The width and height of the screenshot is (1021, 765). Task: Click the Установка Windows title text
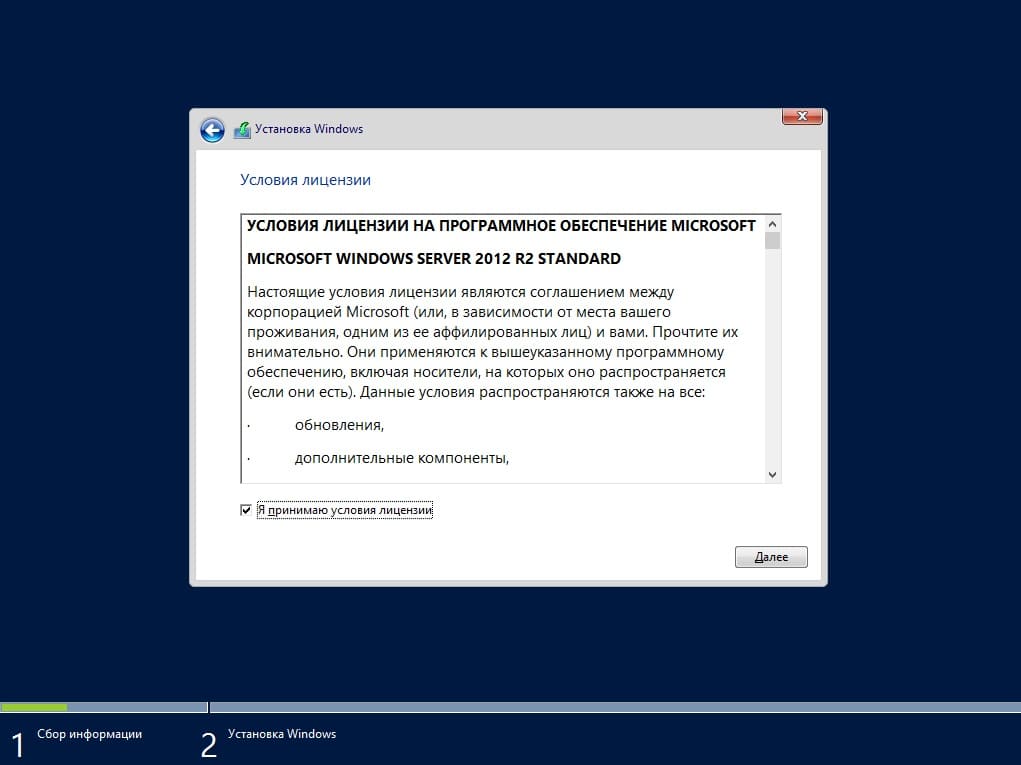point(309,129)
